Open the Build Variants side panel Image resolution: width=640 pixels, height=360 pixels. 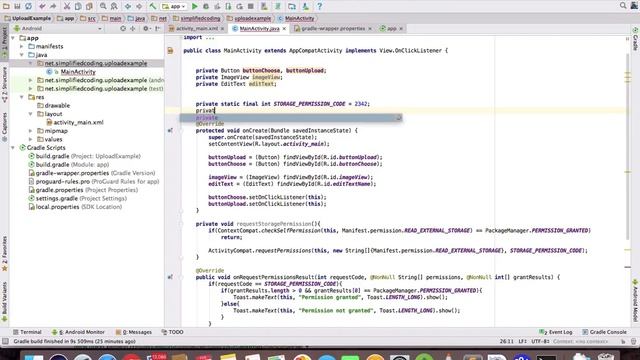(x=4, y=301)
